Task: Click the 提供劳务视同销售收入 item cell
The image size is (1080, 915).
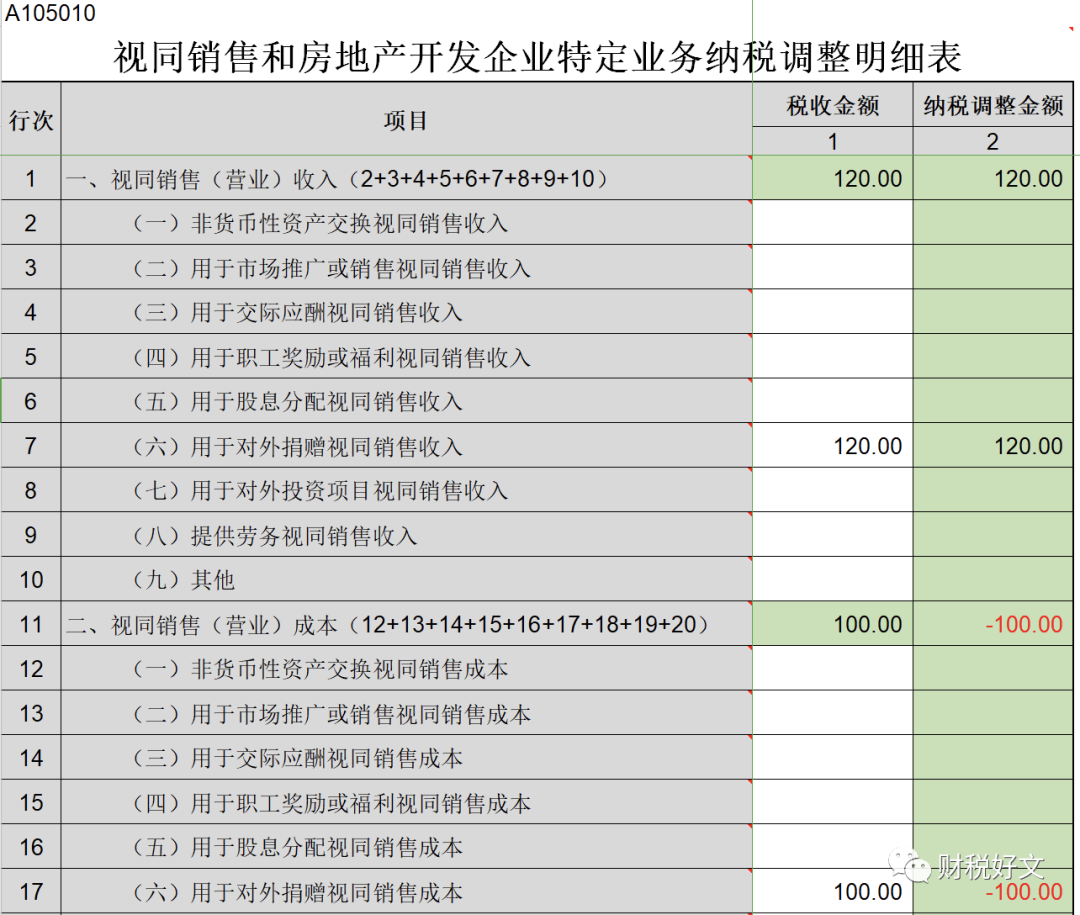Action: (406, 535)
